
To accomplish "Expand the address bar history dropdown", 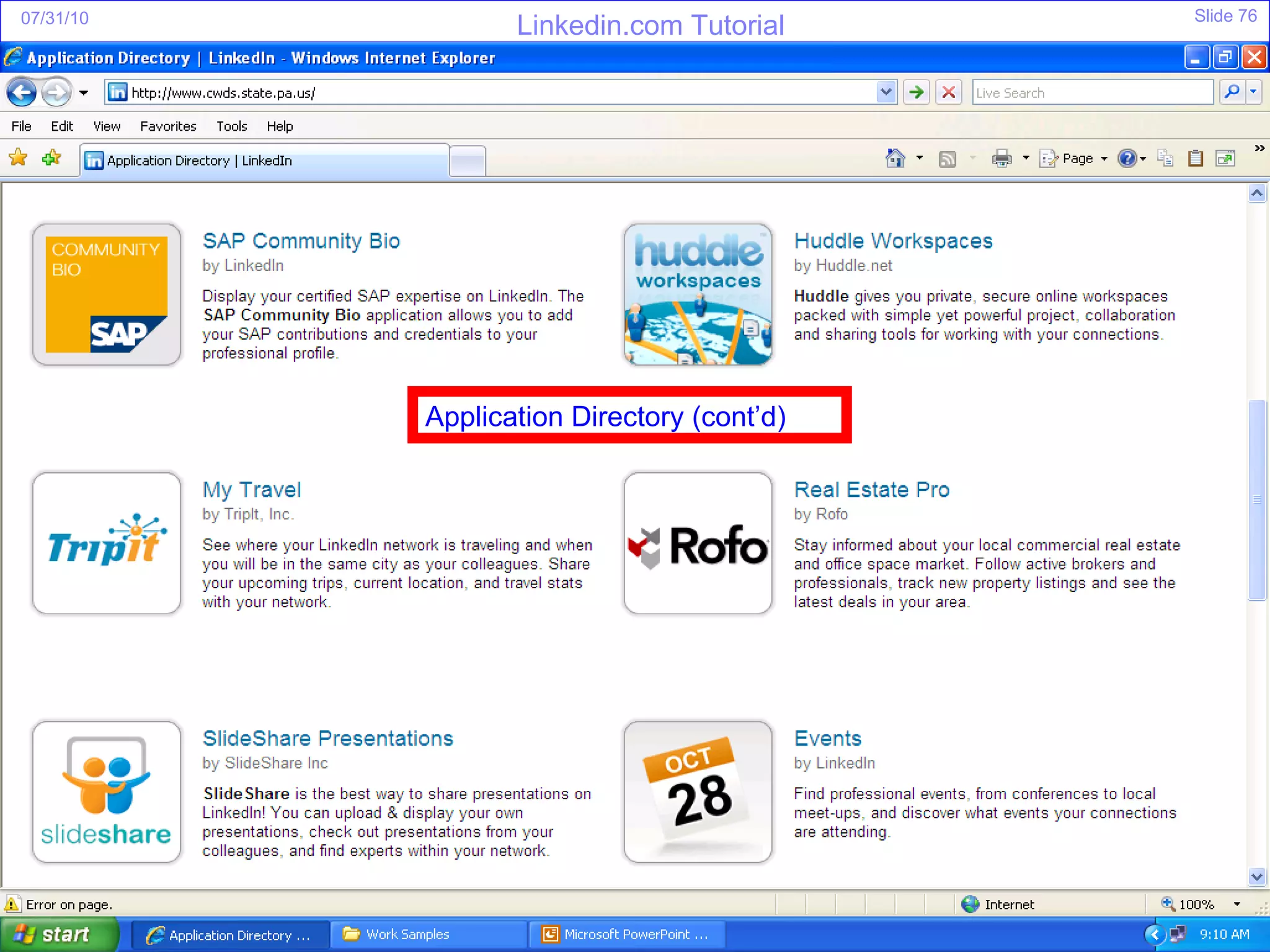I will [x=887, y=93].
